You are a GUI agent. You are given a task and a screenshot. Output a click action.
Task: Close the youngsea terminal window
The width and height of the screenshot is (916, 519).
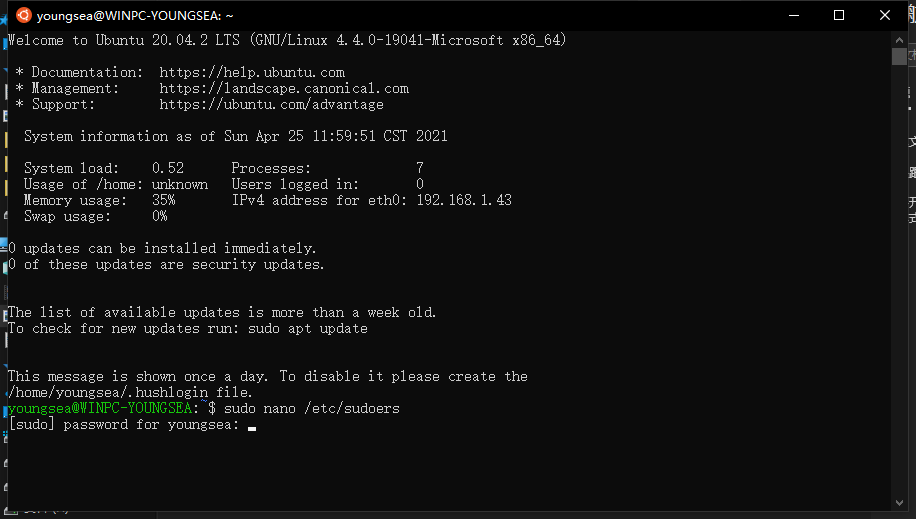point(884,15)
